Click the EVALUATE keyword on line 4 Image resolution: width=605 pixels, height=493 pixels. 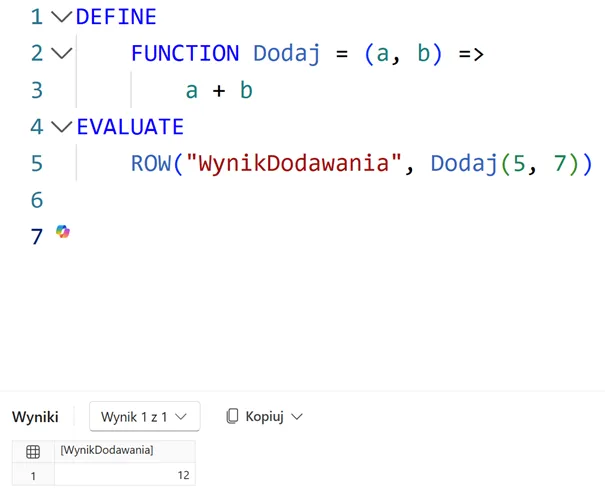tap(130, 127)
